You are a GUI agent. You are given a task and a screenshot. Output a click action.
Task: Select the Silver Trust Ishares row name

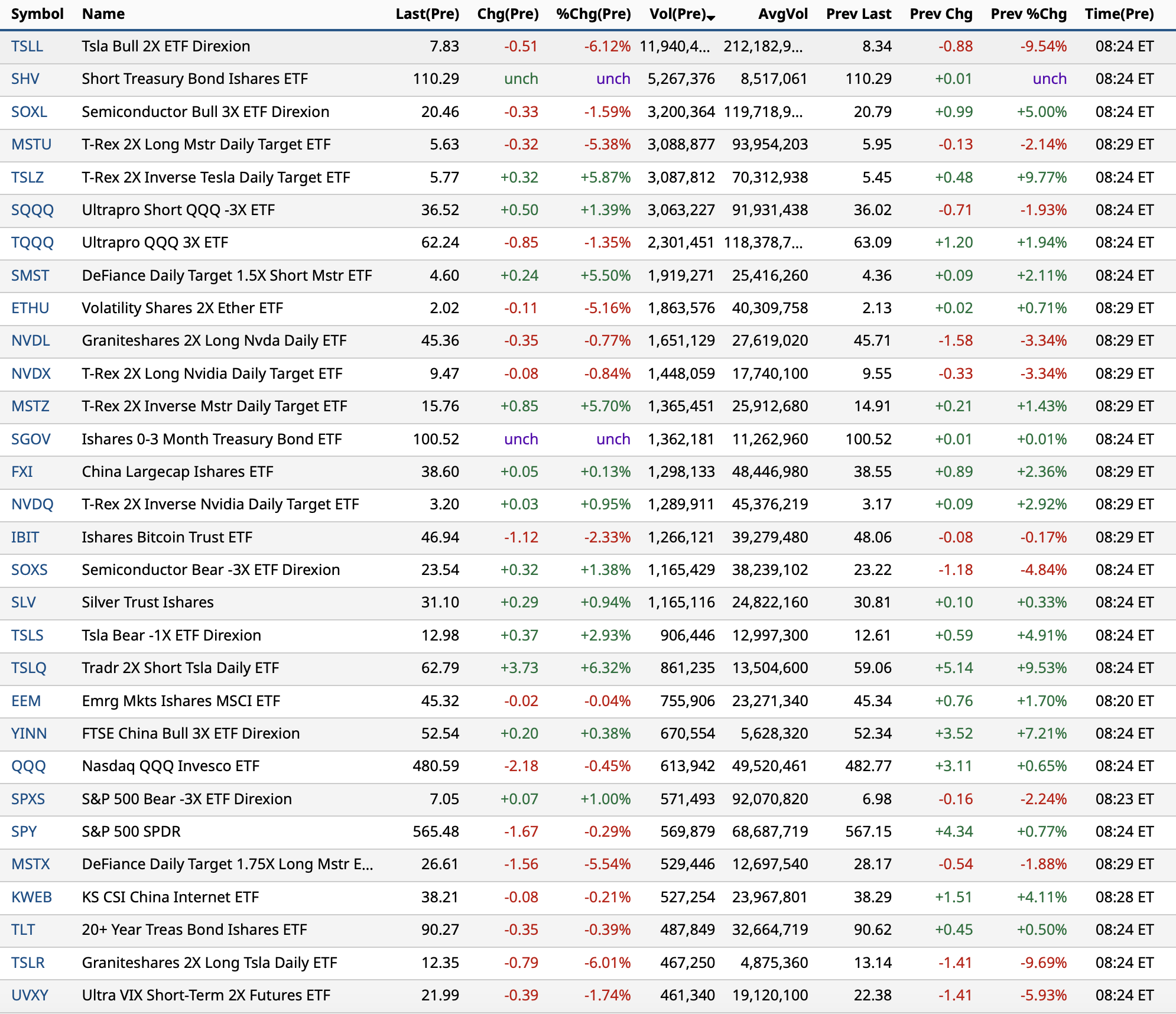point(148,602)
